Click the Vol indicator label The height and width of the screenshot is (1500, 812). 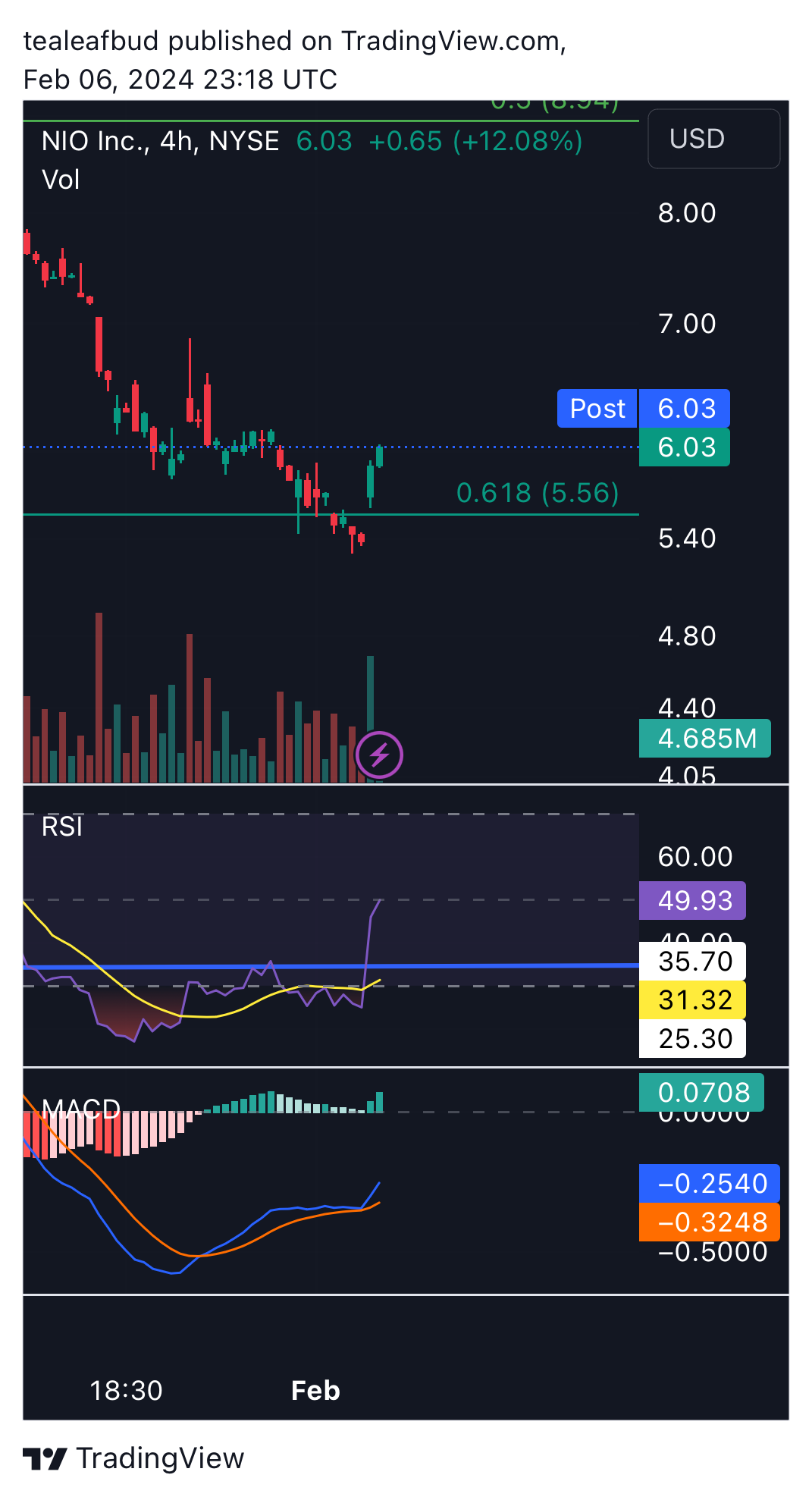(61, 180)
